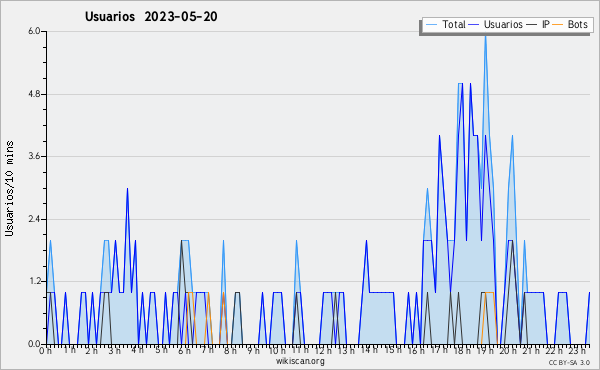Click the '18 h' x-axis label
This screenshot has height=370, width=600.
click(x=461, y=351)
